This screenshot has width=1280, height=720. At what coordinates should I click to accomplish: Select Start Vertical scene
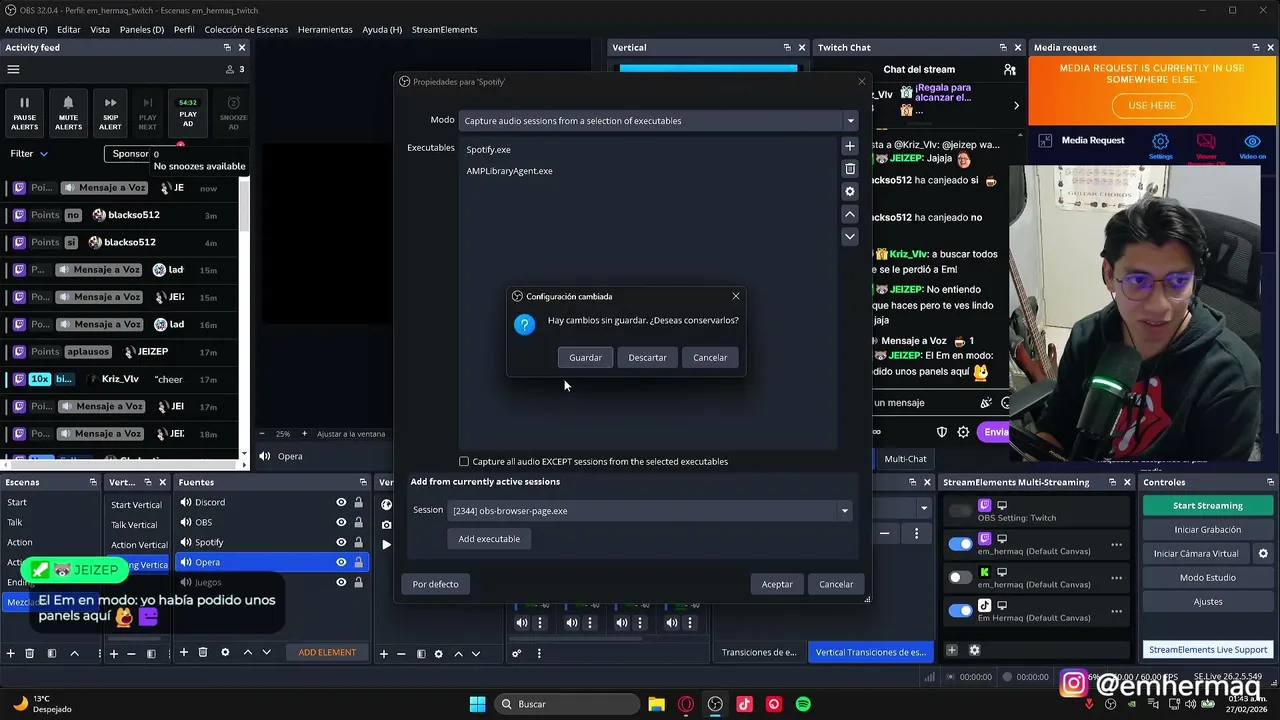[x=137, y=505]
